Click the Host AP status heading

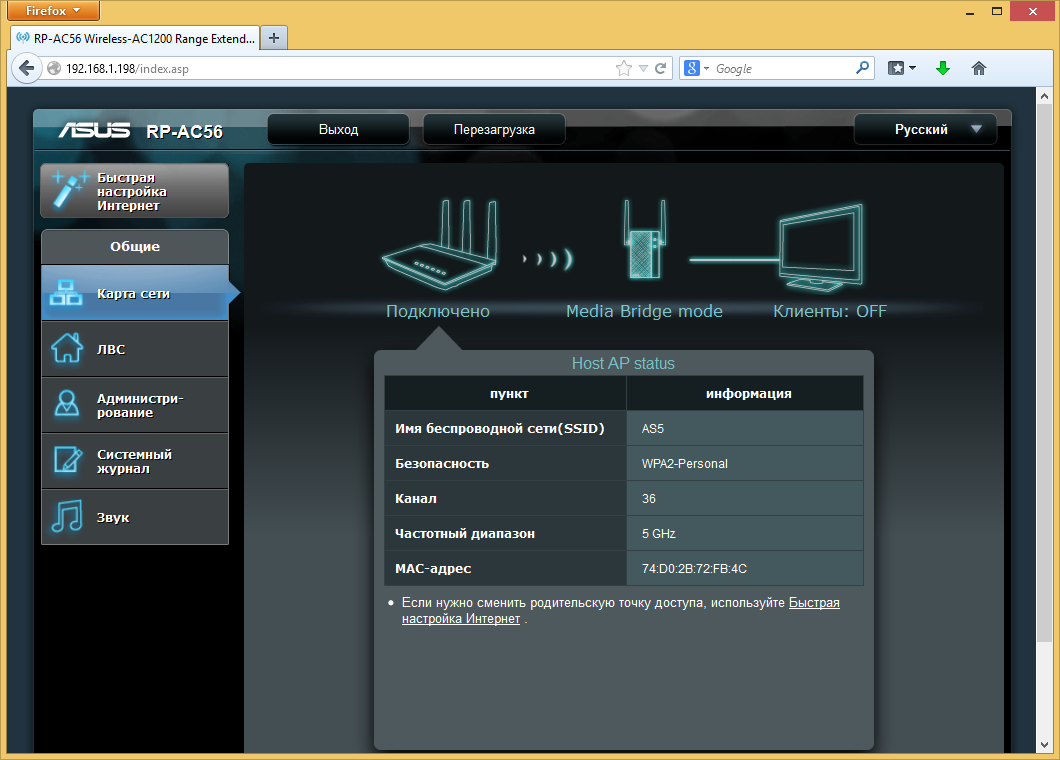pyautogui.click(x=623, y=363)
